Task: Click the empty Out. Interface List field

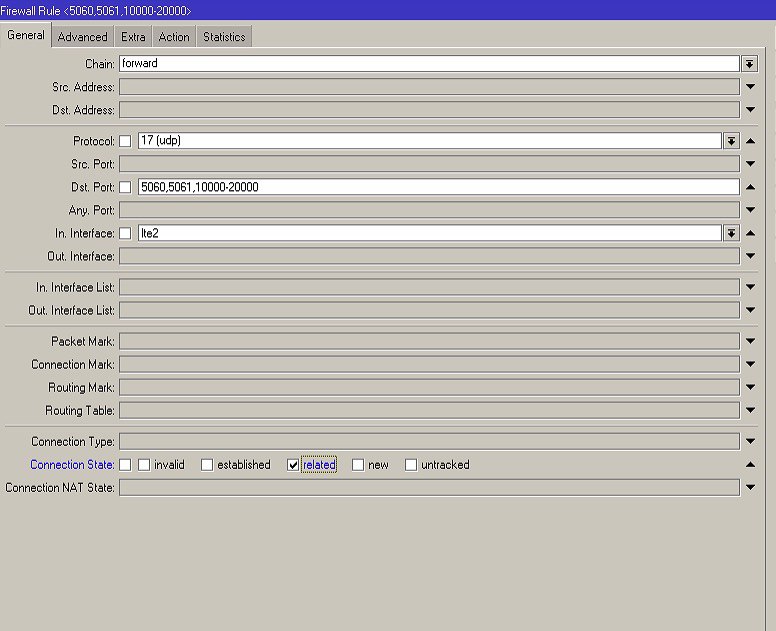Action: click(x=429, y=310)
